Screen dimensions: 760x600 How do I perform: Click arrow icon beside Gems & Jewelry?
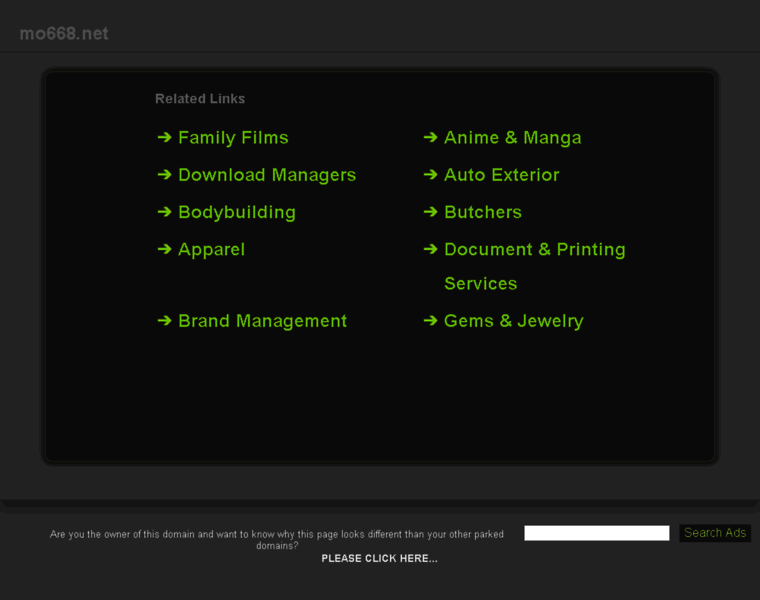point(430,320)
